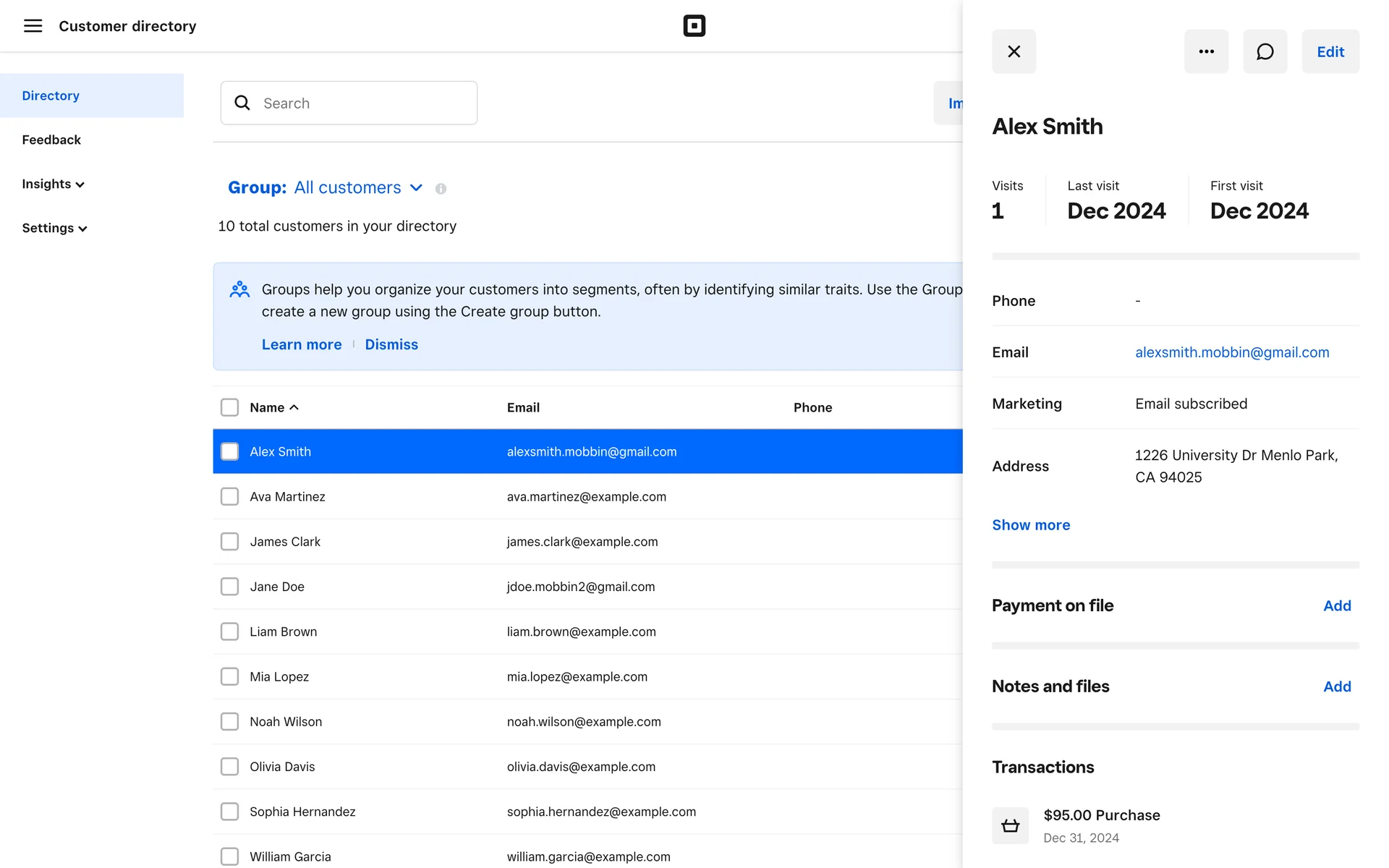1389x868 pixels.
Task: Open the three-dot more options menu
Action: 1206,51
